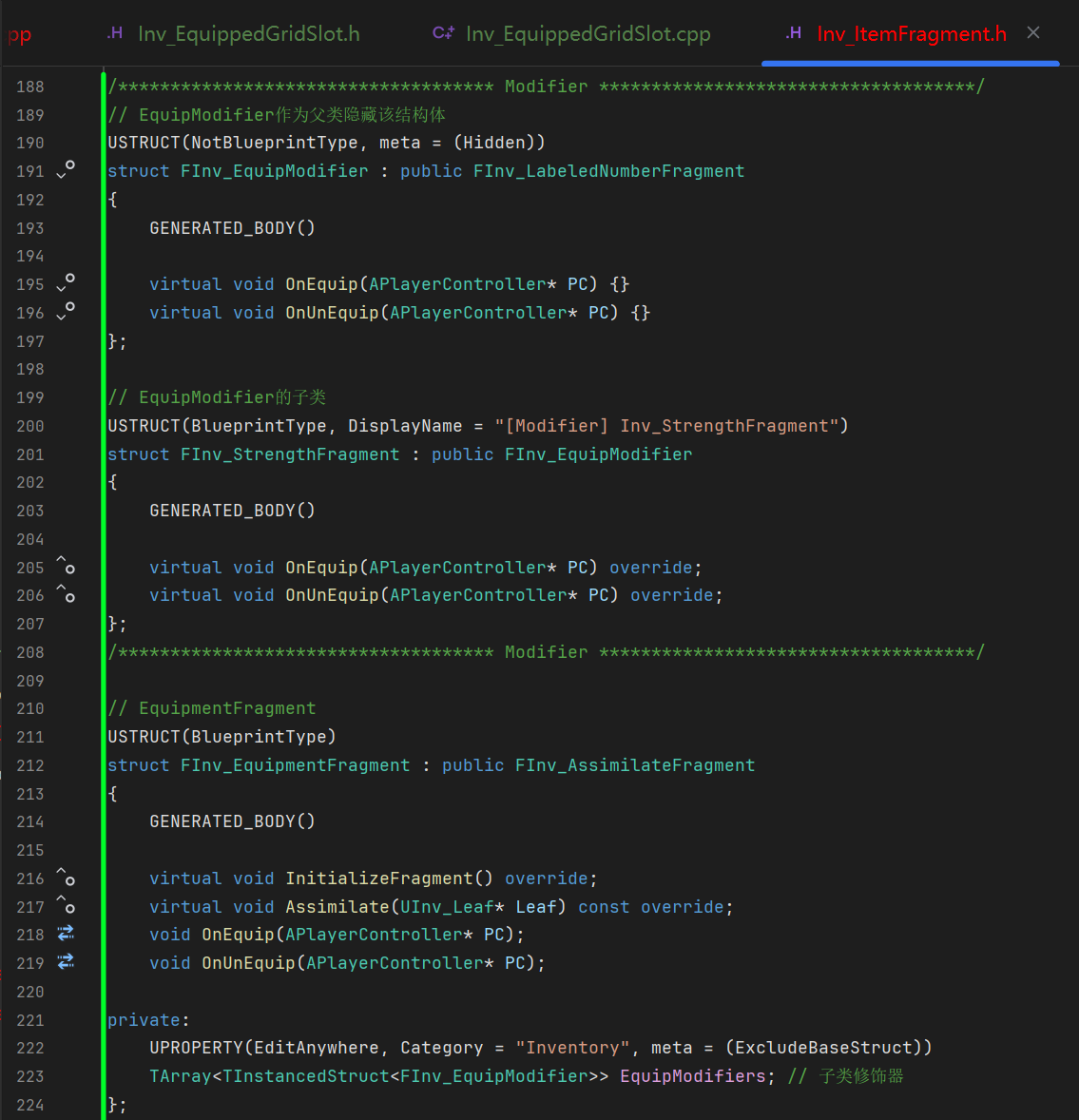Open the partially visible tab ending in 'pp'
This screenshot has width=1079, height=1120.
[19, 34]
